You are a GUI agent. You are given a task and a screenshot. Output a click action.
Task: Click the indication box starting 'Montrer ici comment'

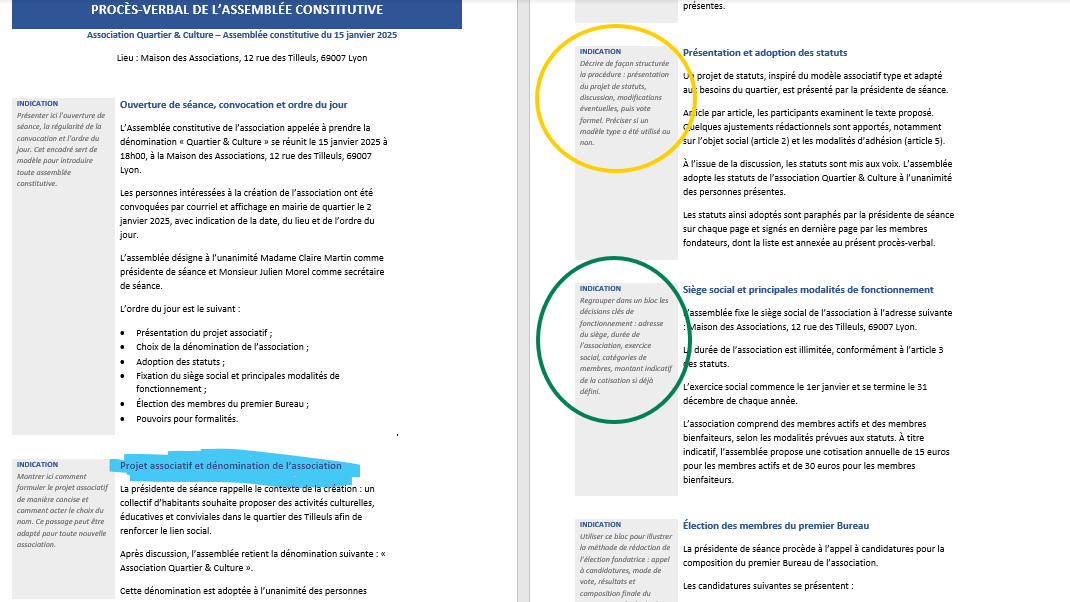coord(60,510)
